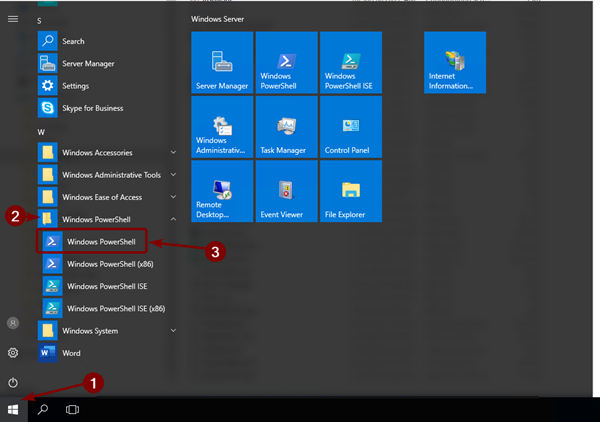Open the Remote Desktop Connection tile
This screenshot has height=422, width=600.
point(222,191)
